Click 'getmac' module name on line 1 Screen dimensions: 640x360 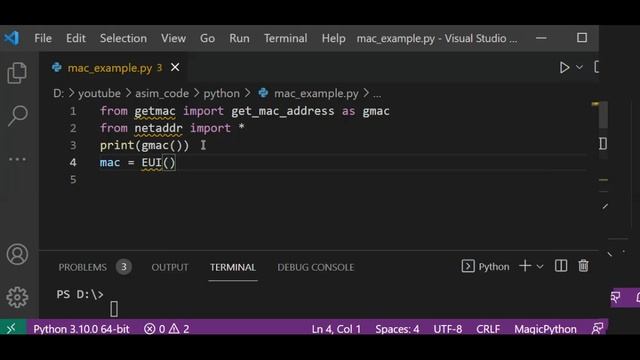point(155,111)
